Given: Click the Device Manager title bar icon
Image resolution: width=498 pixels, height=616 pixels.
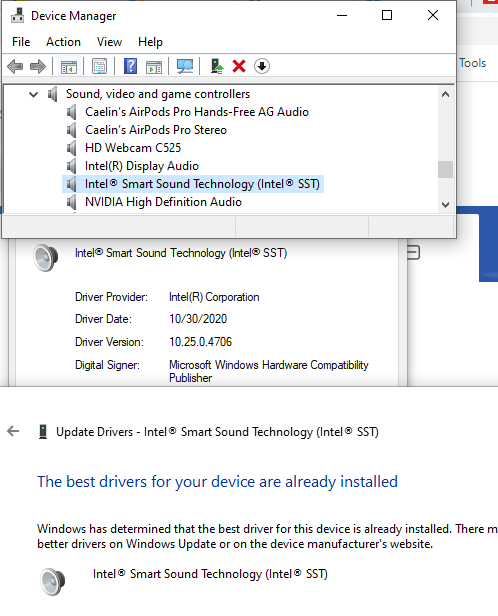Looking at the screenshot, I should point(17,16).
